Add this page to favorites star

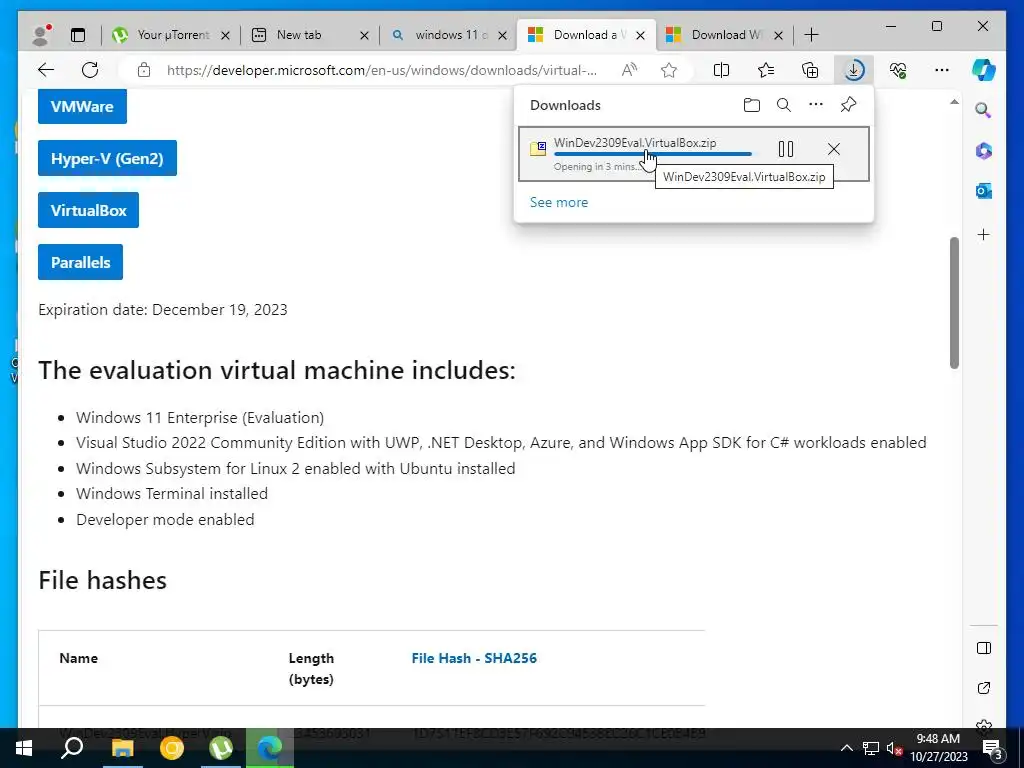coord(669,70)
